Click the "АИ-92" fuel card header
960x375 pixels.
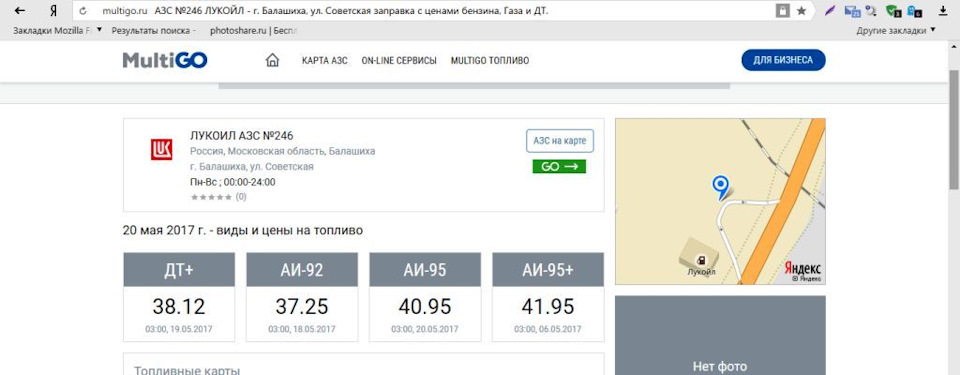click(x=302, y=270)
